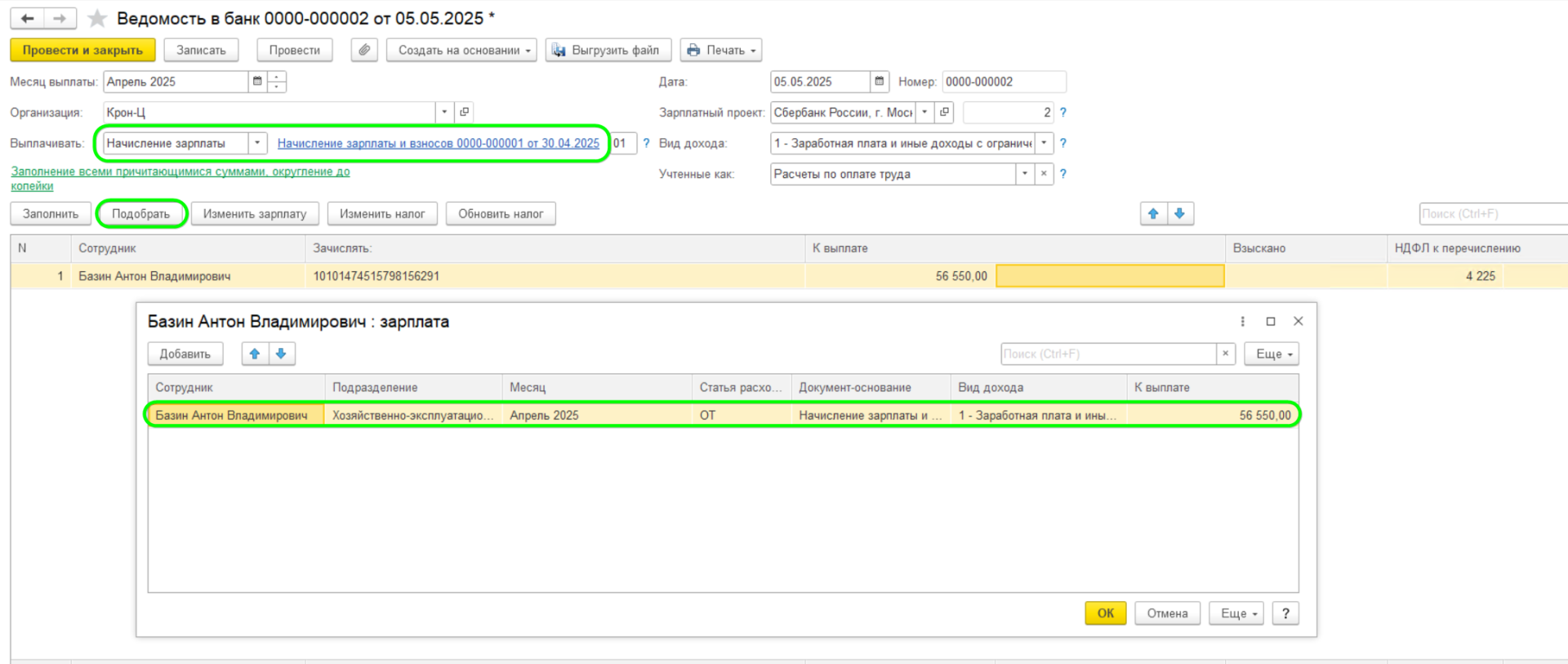Clear the search field in salary dialog
This screenshot has height=664, width=1568.
point(1225,354)
